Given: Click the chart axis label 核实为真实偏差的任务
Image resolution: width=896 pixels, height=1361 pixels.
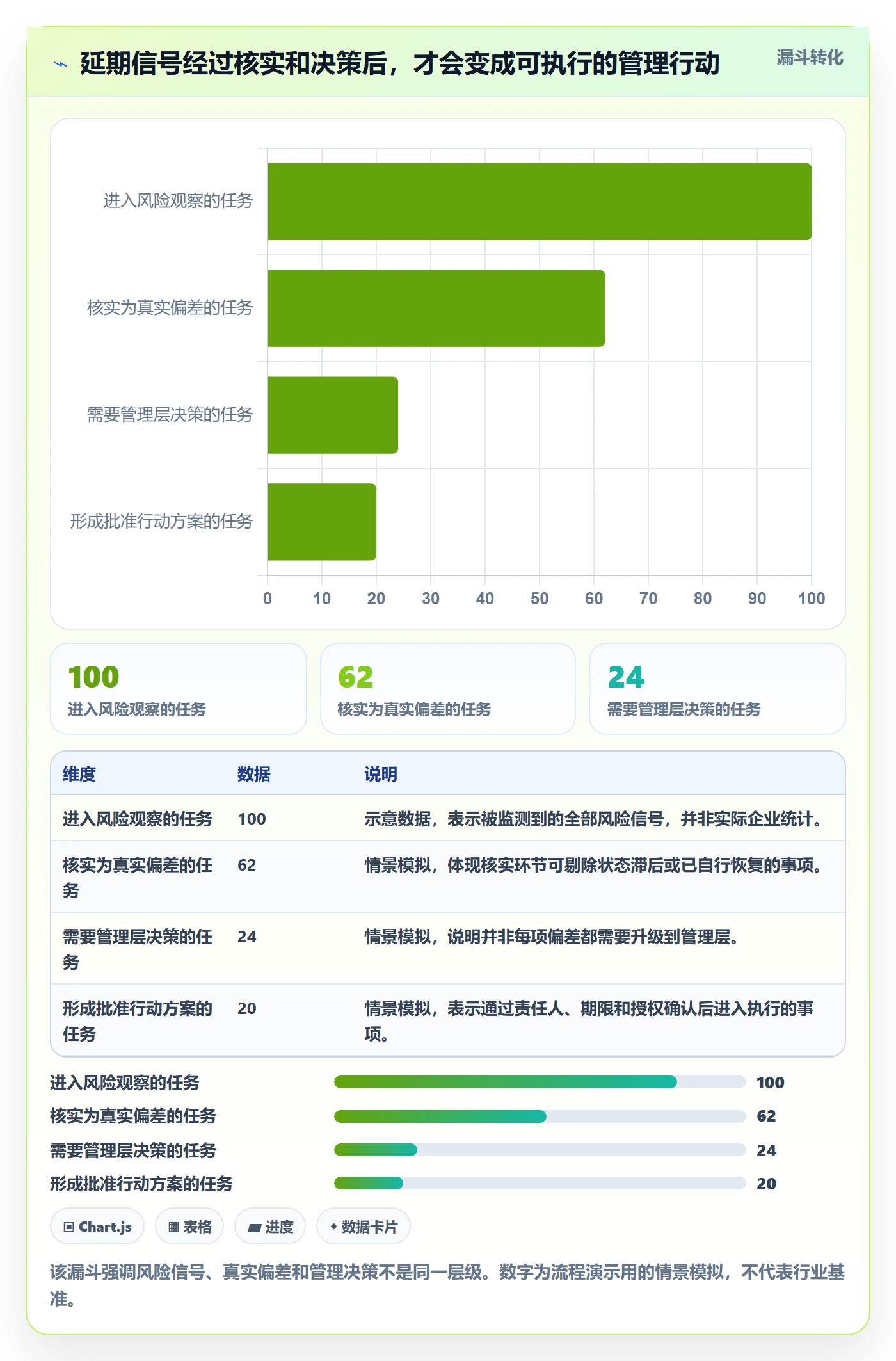Looking at the screenshot, I should [170, 308].
